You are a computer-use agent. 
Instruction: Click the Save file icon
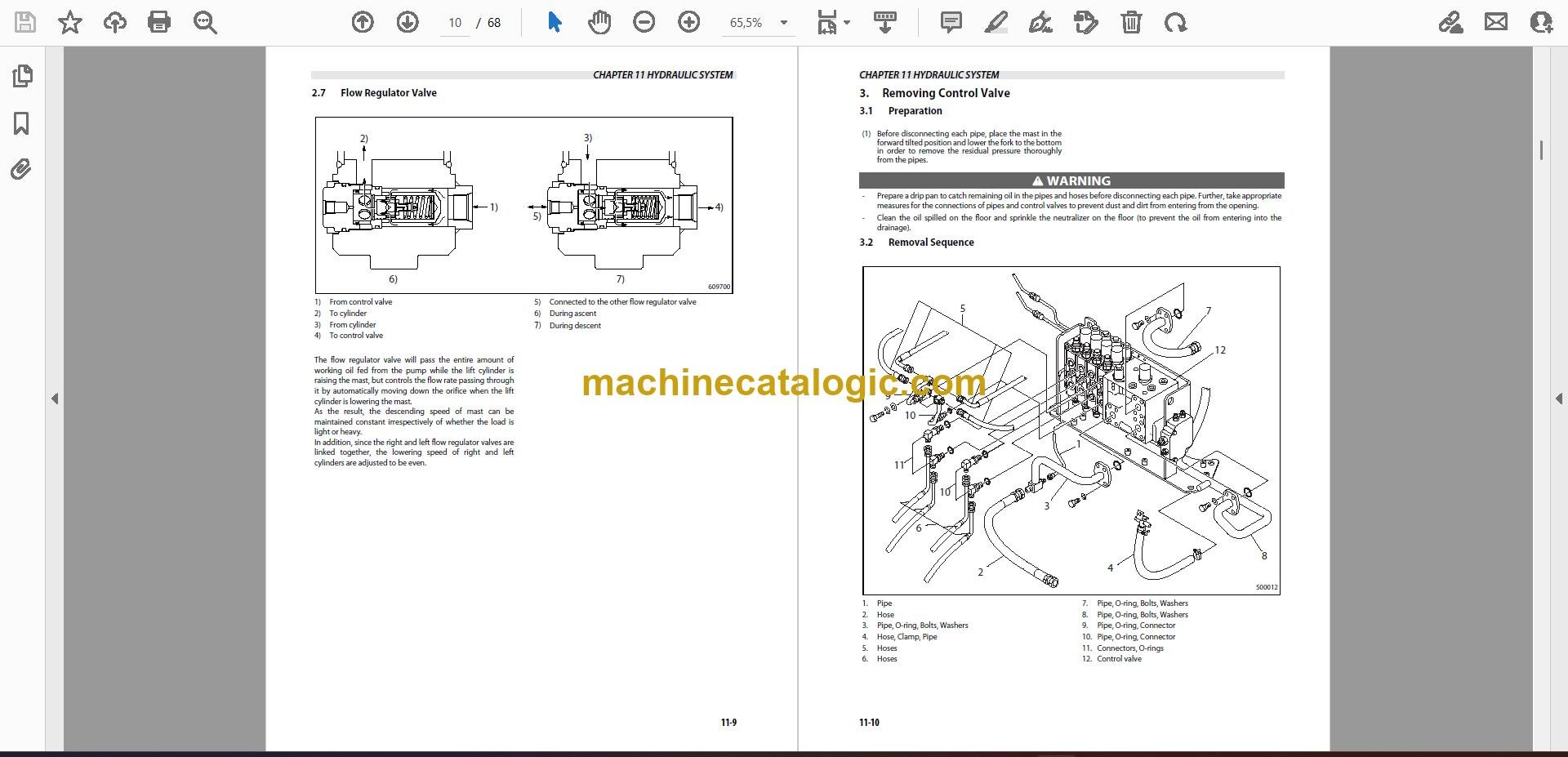(x=25, y=23)
